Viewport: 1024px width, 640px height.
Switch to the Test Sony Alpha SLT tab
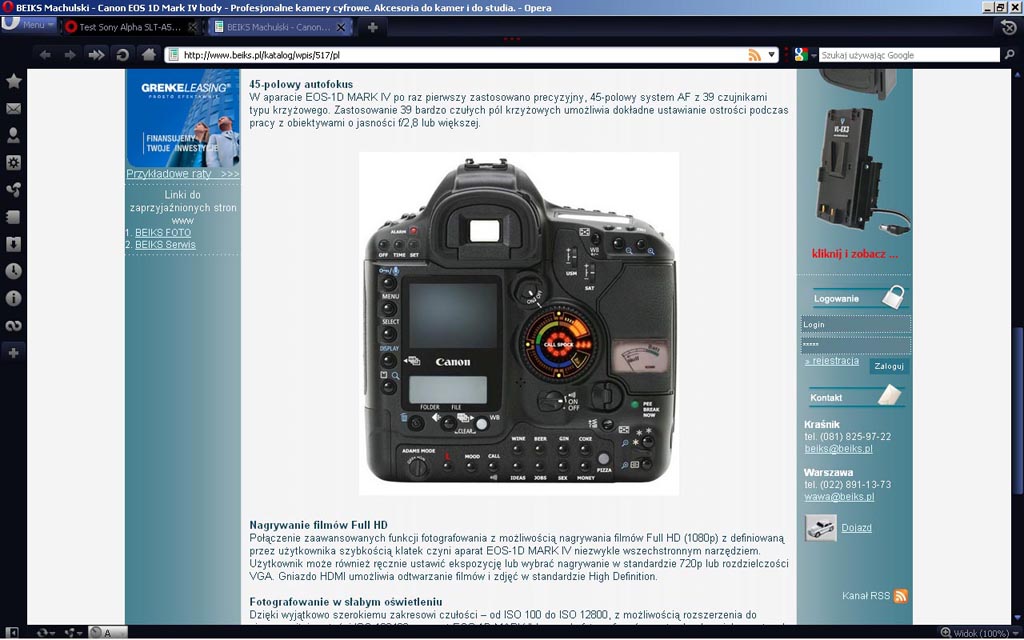tap(131, 27)
